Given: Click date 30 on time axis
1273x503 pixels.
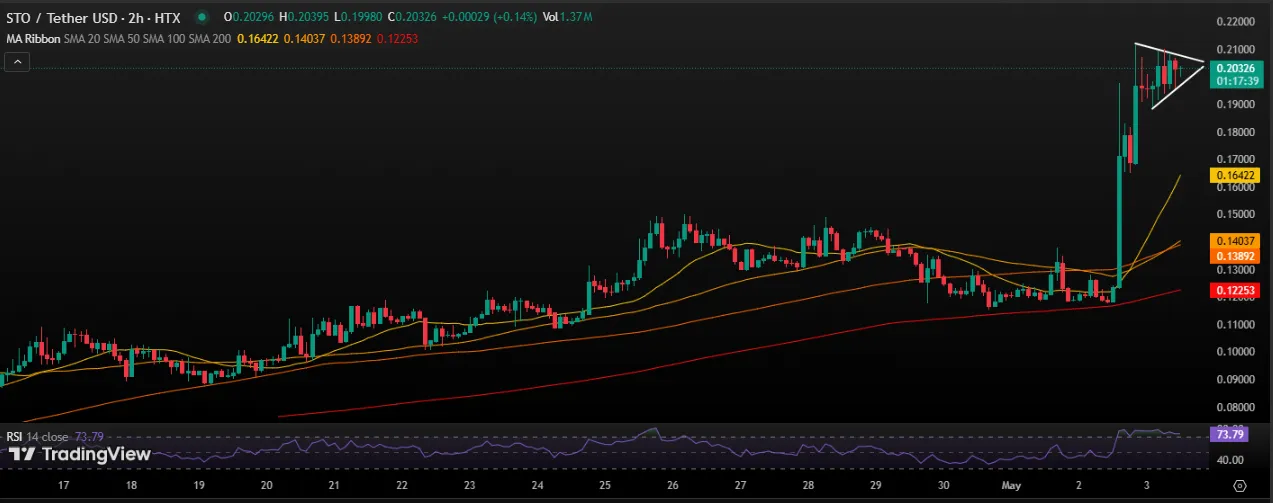Looking at the screenshot, I should tap(943, 485).
